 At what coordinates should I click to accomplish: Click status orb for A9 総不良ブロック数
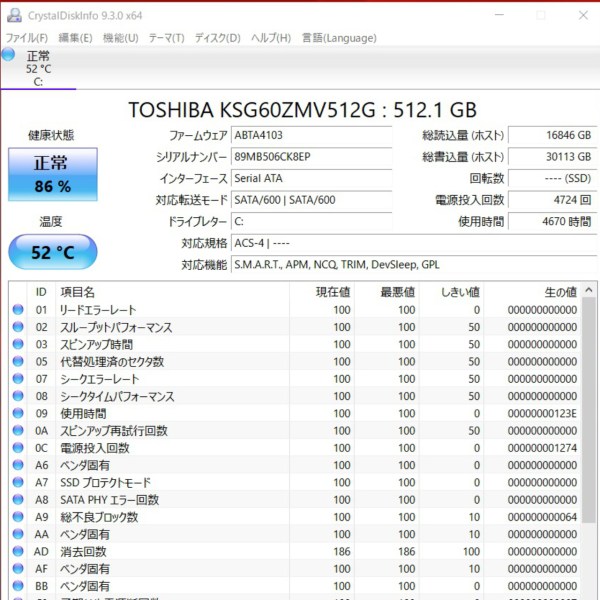(18, 517)
